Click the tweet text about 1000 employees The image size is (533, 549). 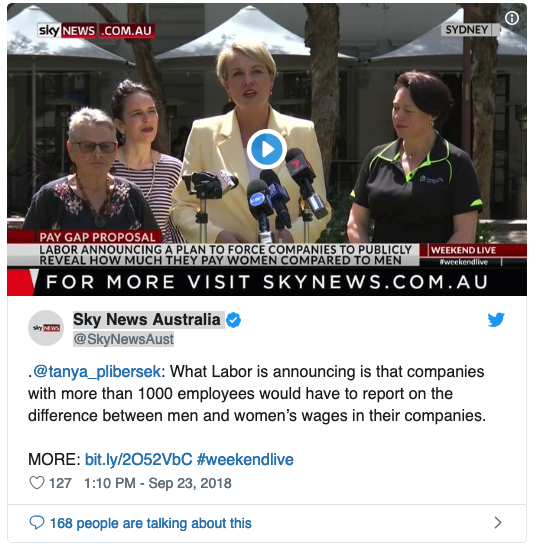pos(257,393)
